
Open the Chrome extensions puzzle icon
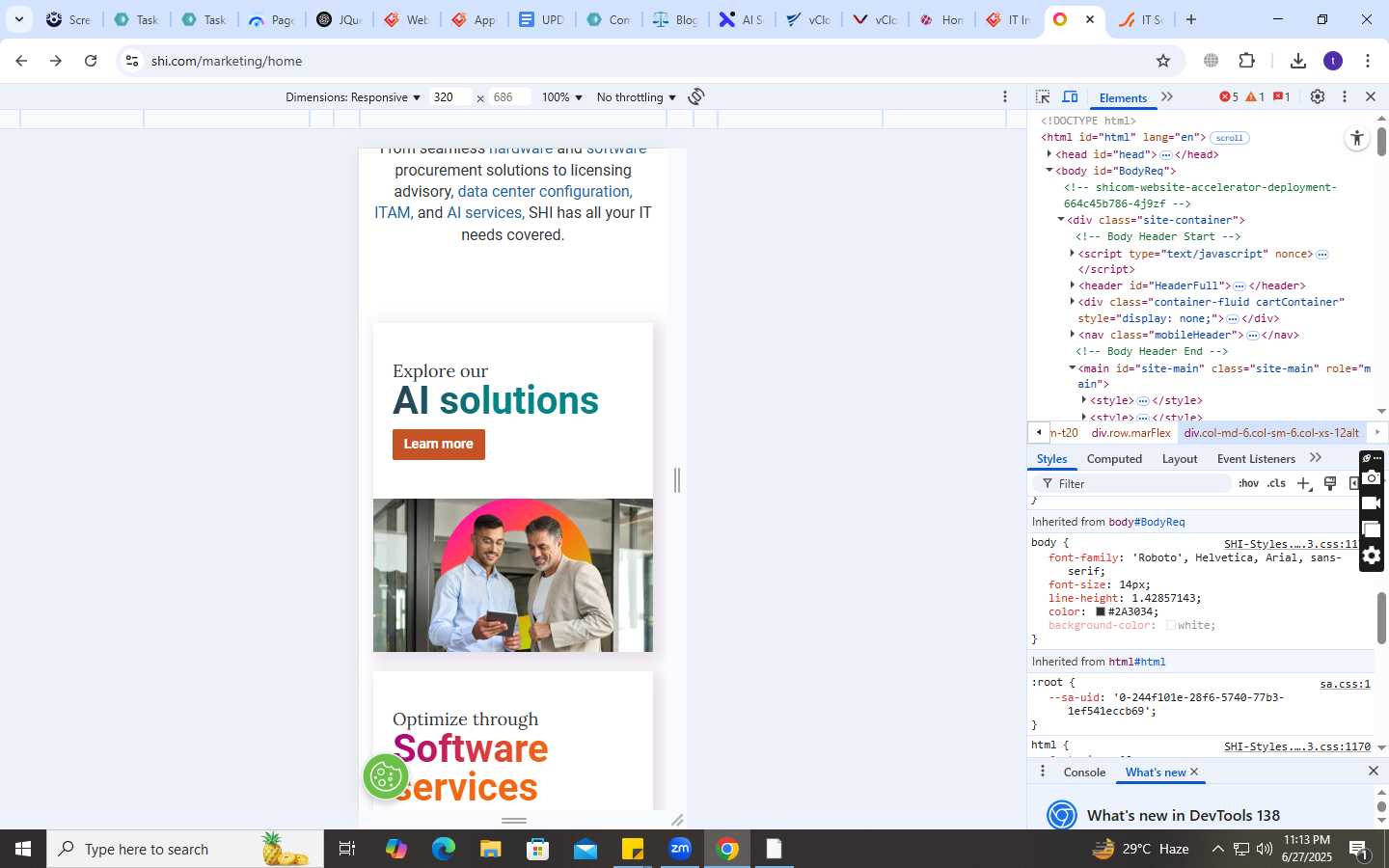(x=1247, y=61)
